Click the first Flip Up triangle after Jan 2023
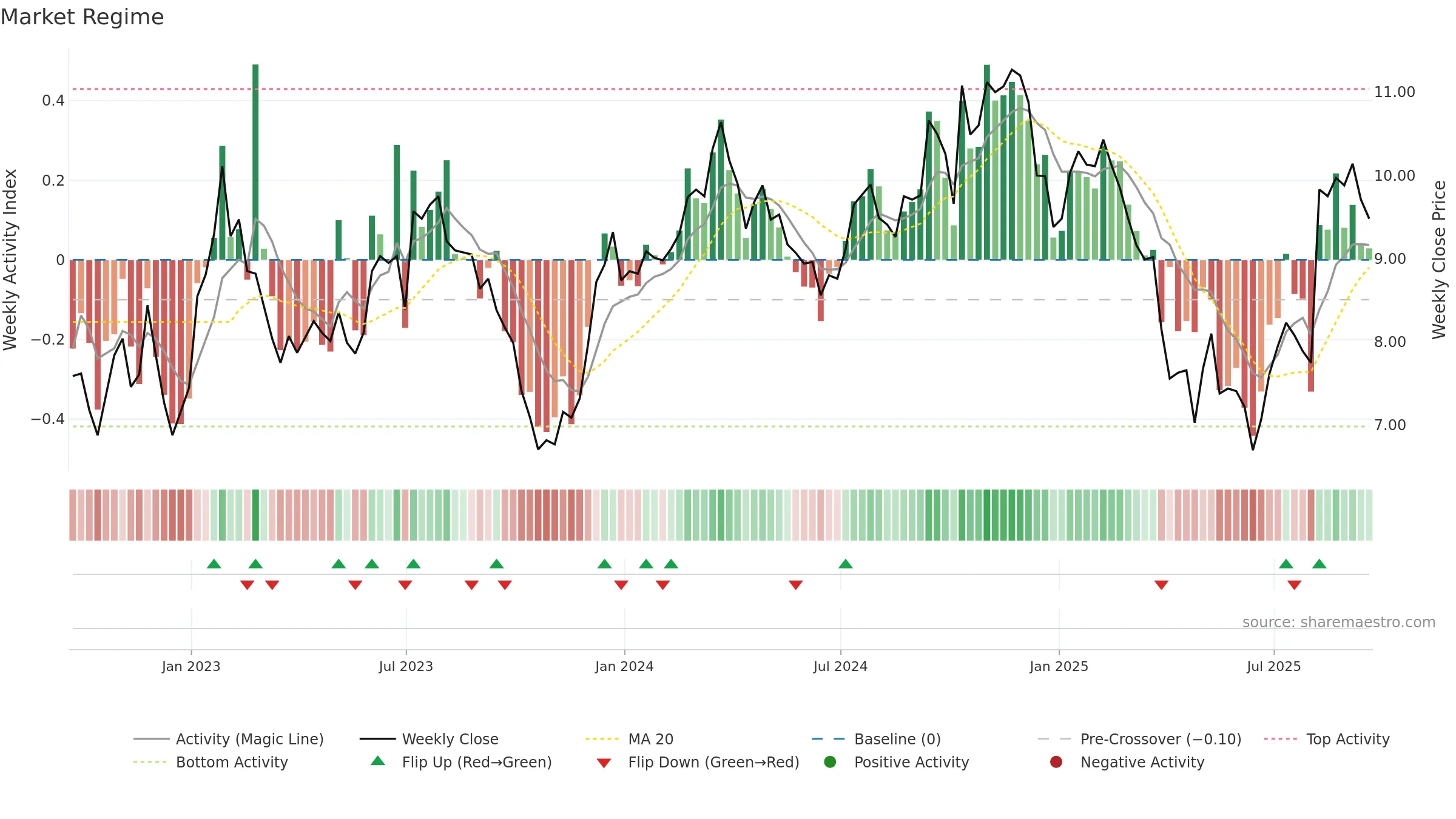 [x=214, y=564]
